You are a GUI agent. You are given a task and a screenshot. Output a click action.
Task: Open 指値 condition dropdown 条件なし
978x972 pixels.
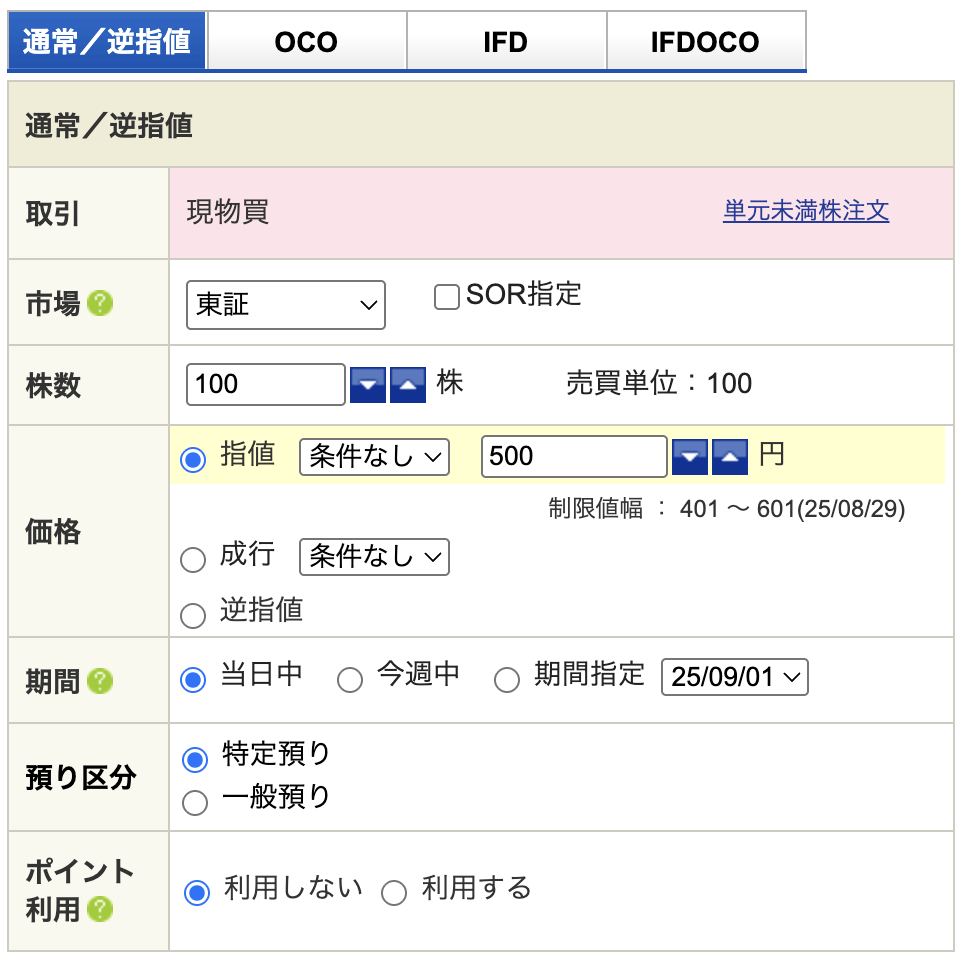coord(374,457)
